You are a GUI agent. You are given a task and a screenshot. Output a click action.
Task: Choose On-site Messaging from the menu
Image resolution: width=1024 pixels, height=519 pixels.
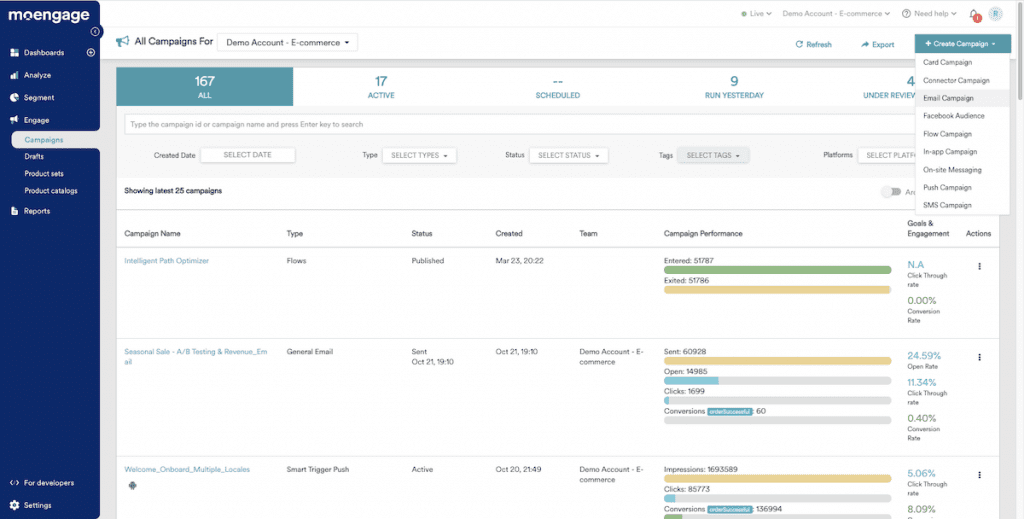click(963, 170)
